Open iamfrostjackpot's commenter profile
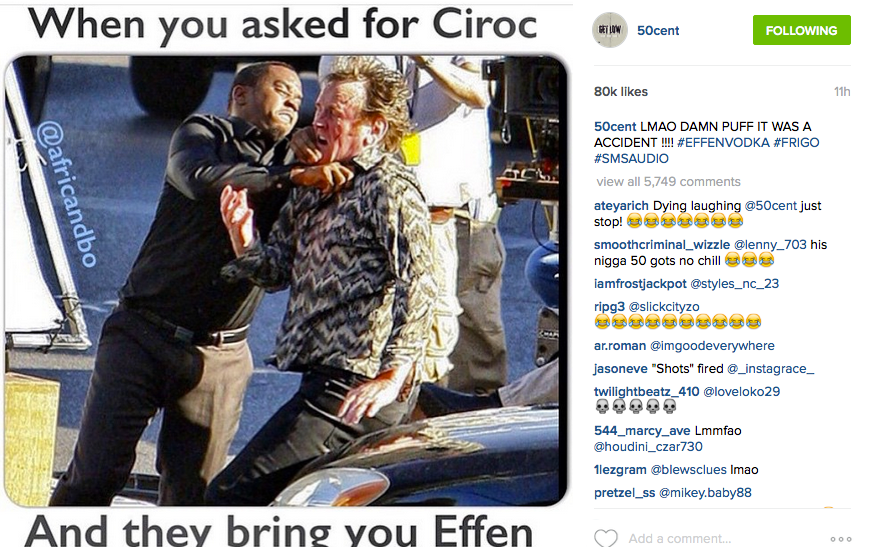 (640, 284)
